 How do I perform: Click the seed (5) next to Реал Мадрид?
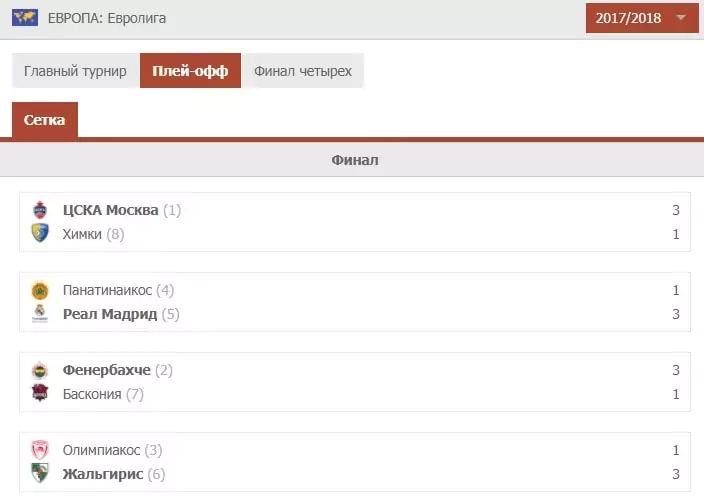click(x=171, y=314)
